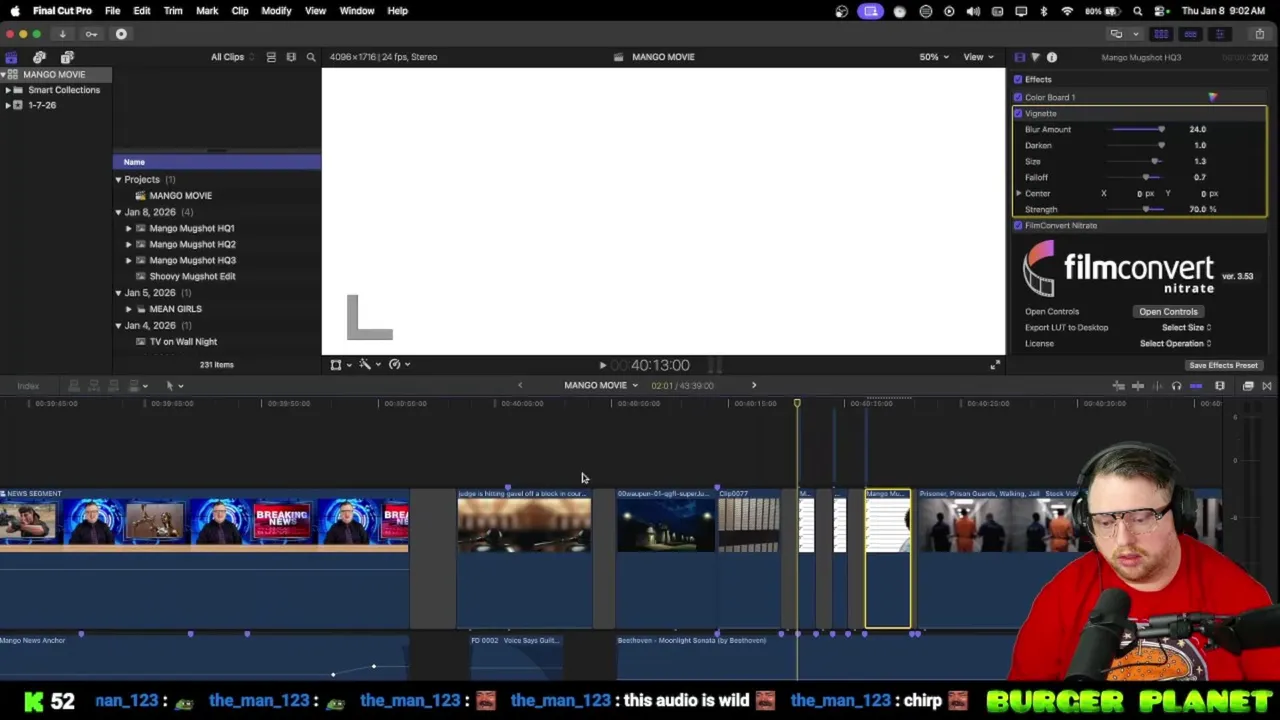Open the Effects browser icon
The image size is (1280, 720).
coord(1248,386)
